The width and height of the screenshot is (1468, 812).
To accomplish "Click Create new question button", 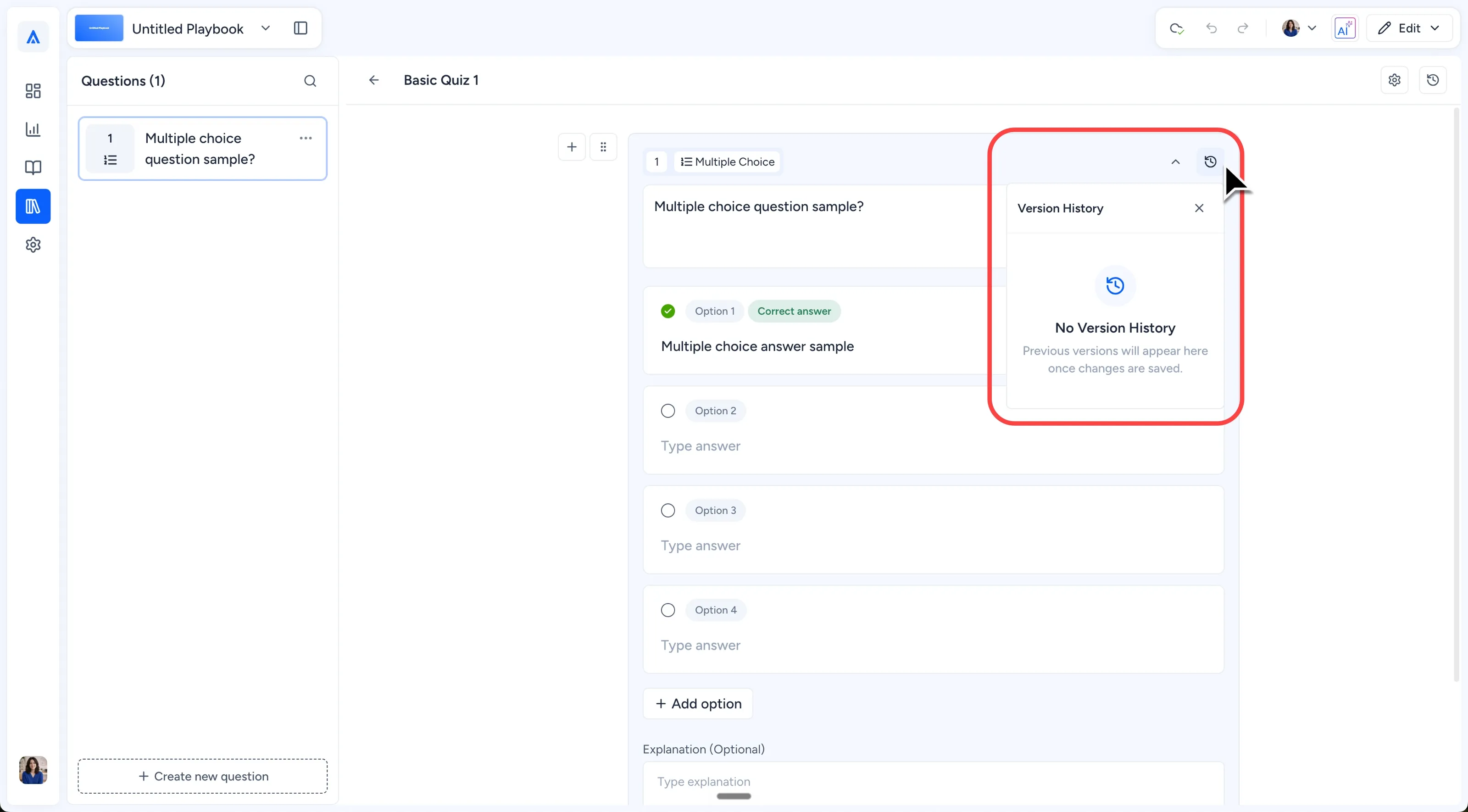I will click(x=203, y=776).
